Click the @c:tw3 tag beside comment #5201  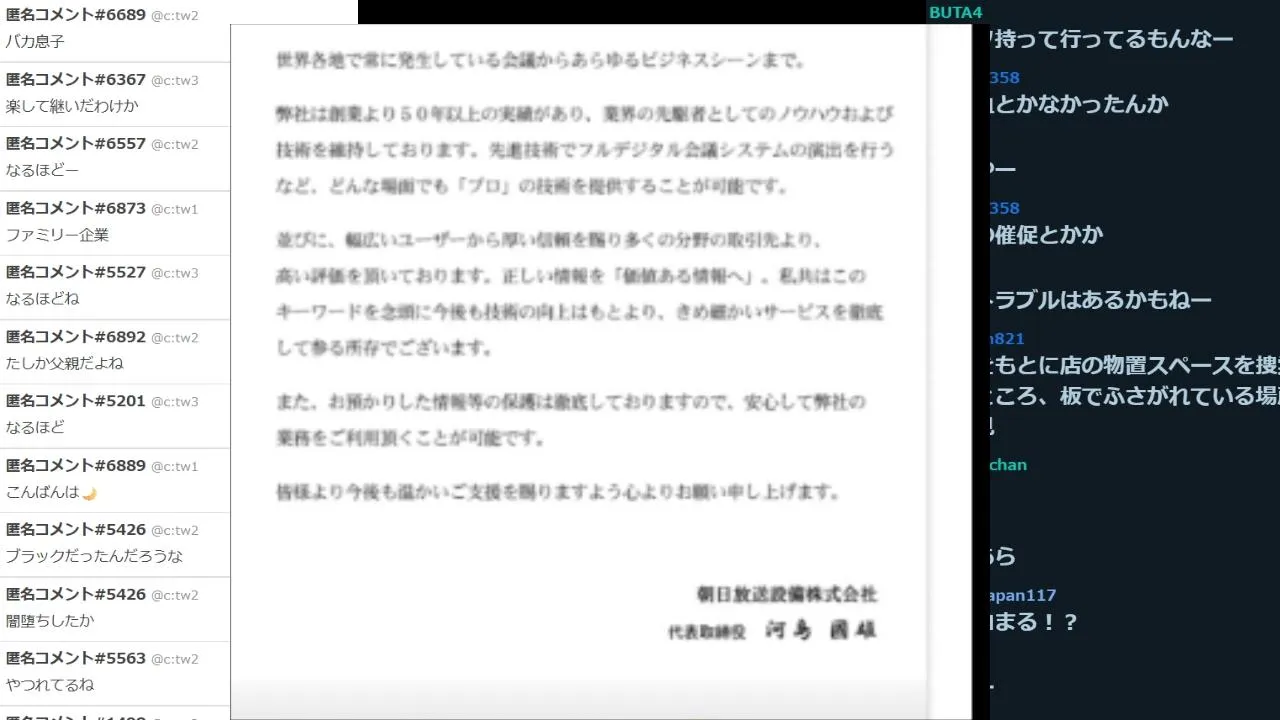(175, 402)
